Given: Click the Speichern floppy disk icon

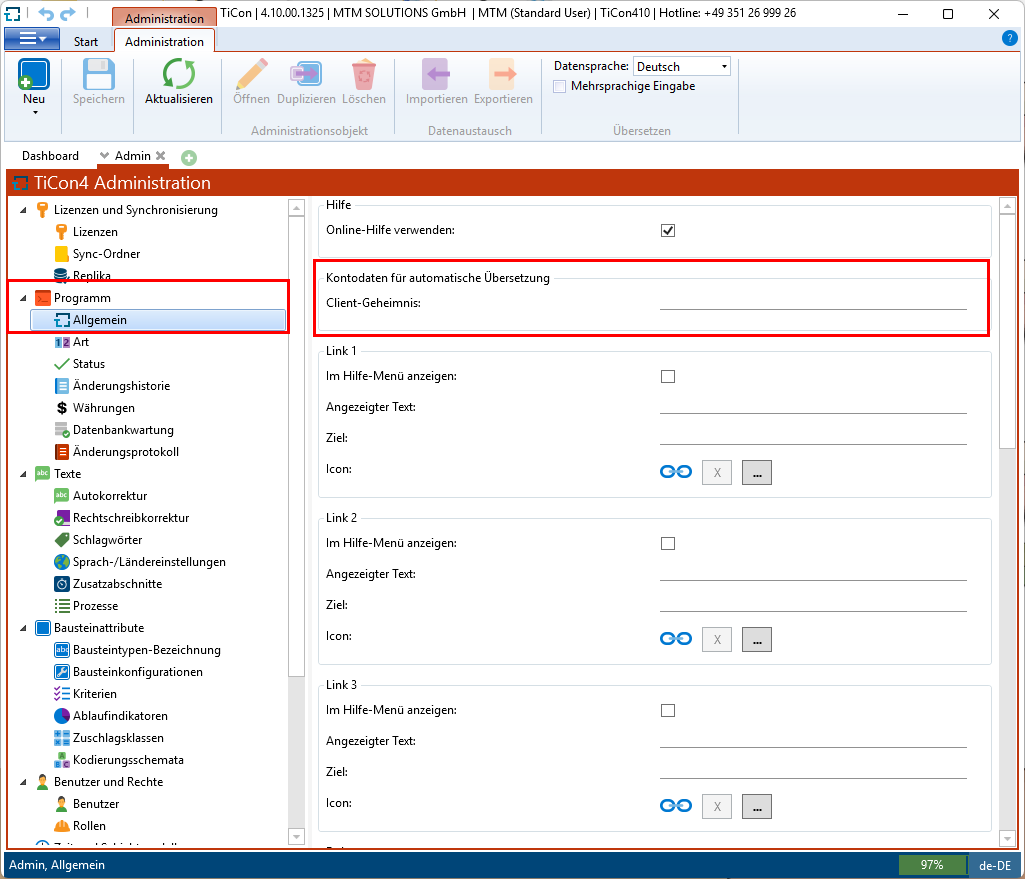Looking at the screenshot, I should 99,74.
